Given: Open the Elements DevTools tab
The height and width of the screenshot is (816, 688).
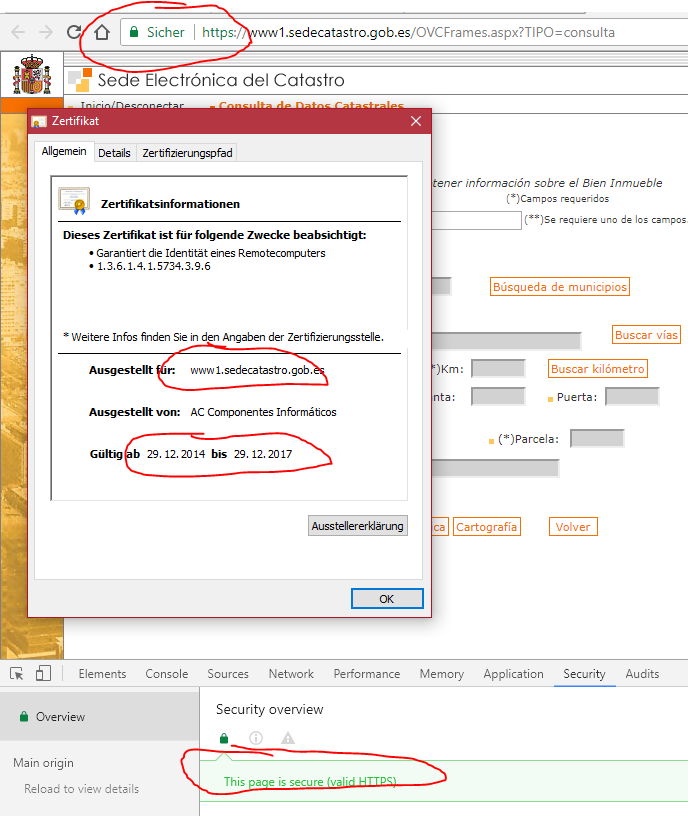Looking at the screenshot, I should 103,674.
